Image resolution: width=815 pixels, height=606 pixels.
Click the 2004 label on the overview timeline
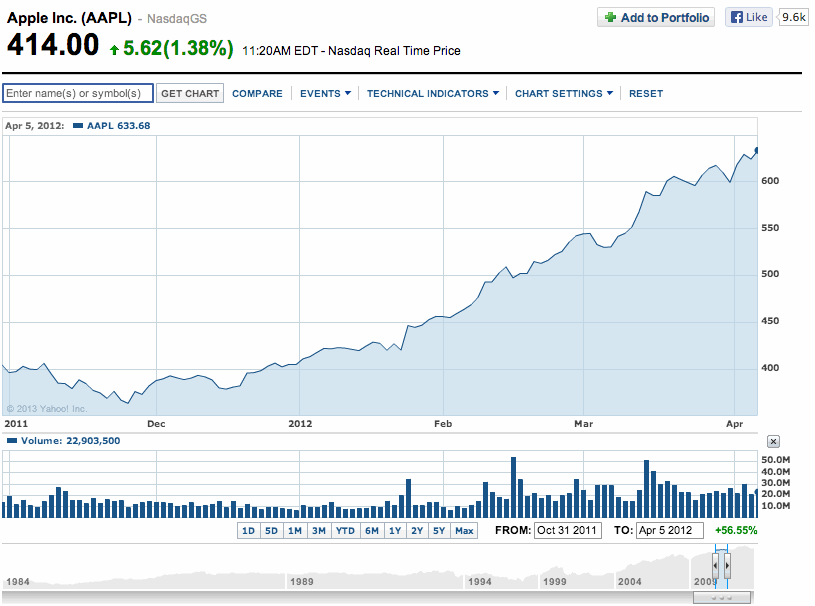point(629,582)
